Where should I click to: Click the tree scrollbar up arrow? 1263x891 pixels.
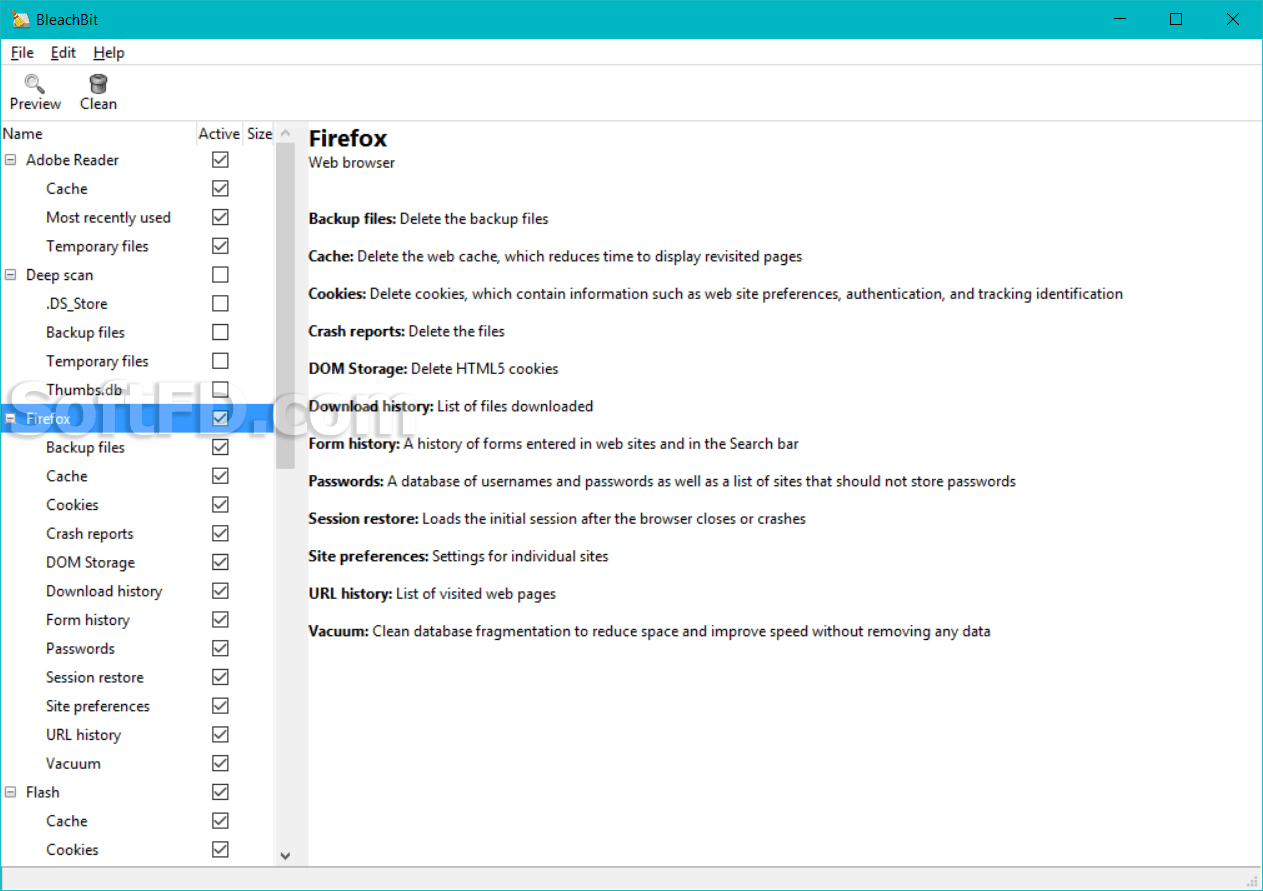pos(285,133)
